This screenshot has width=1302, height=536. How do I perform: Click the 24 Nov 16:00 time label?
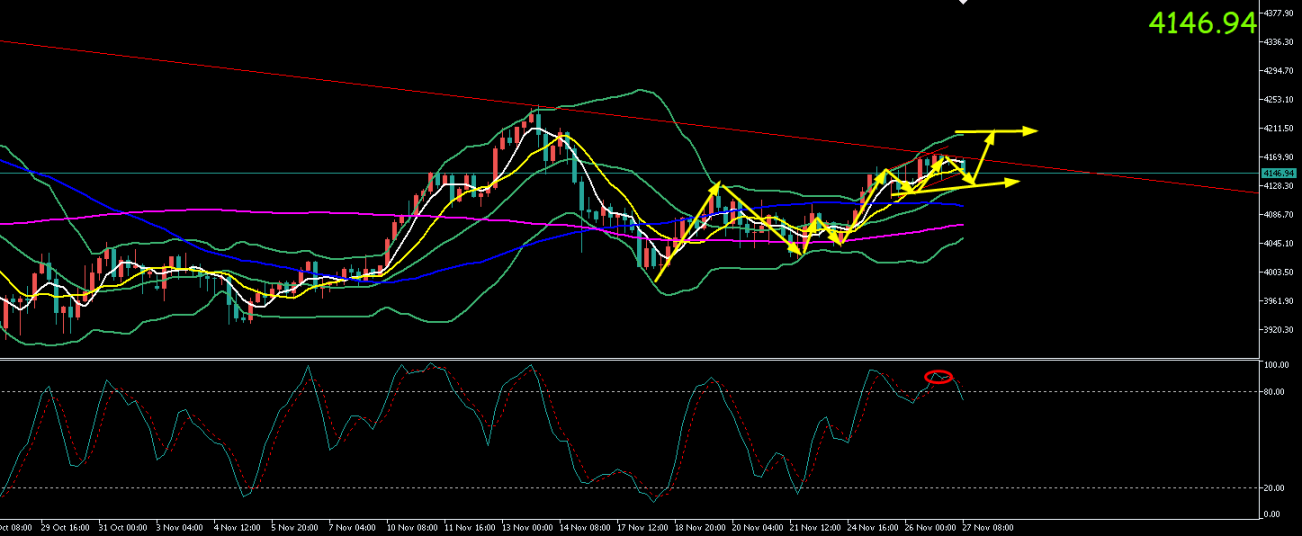872,527
